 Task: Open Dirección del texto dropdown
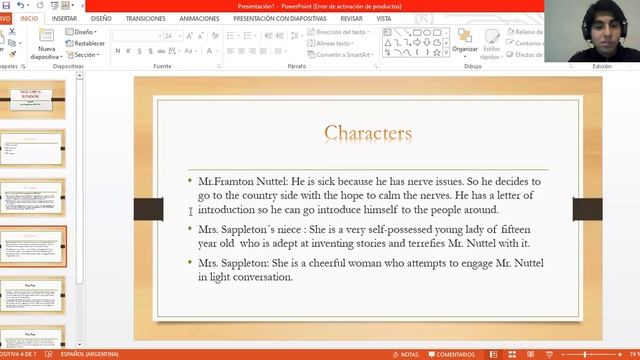[338, 32]
